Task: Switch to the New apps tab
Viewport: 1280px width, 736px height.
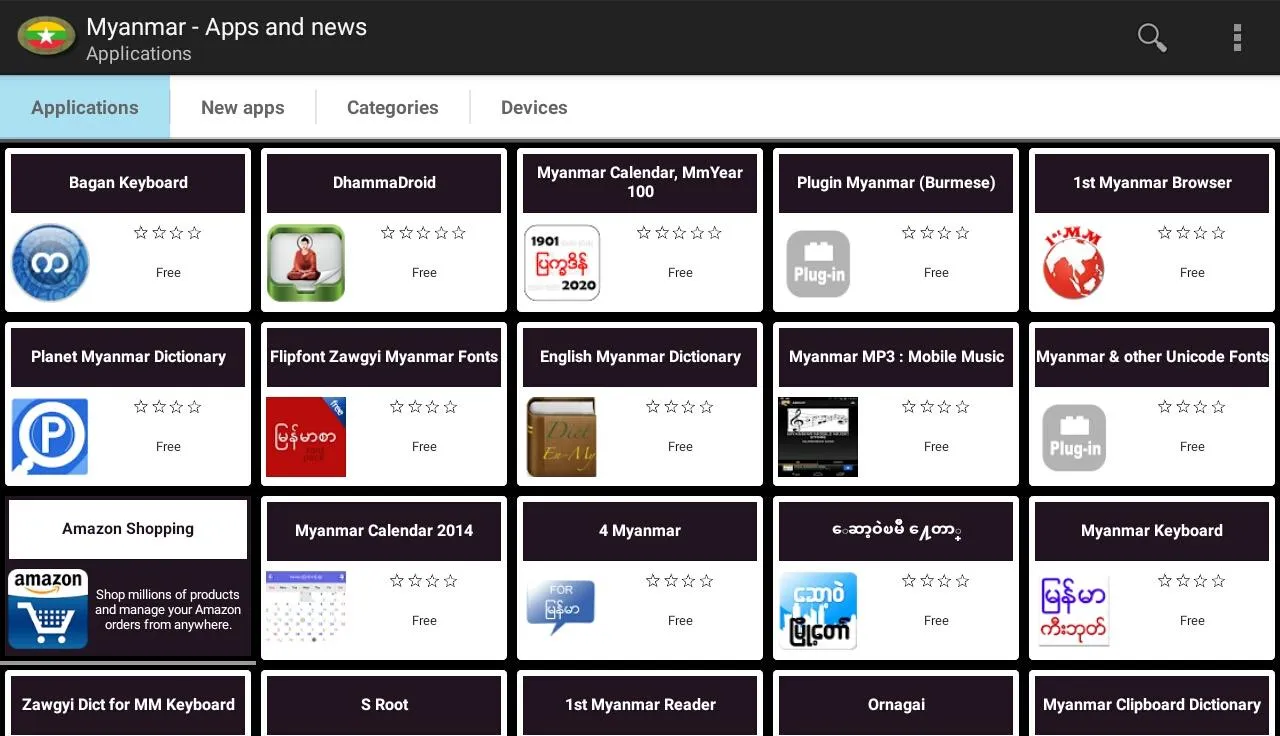Action: (x=243, y=107)
